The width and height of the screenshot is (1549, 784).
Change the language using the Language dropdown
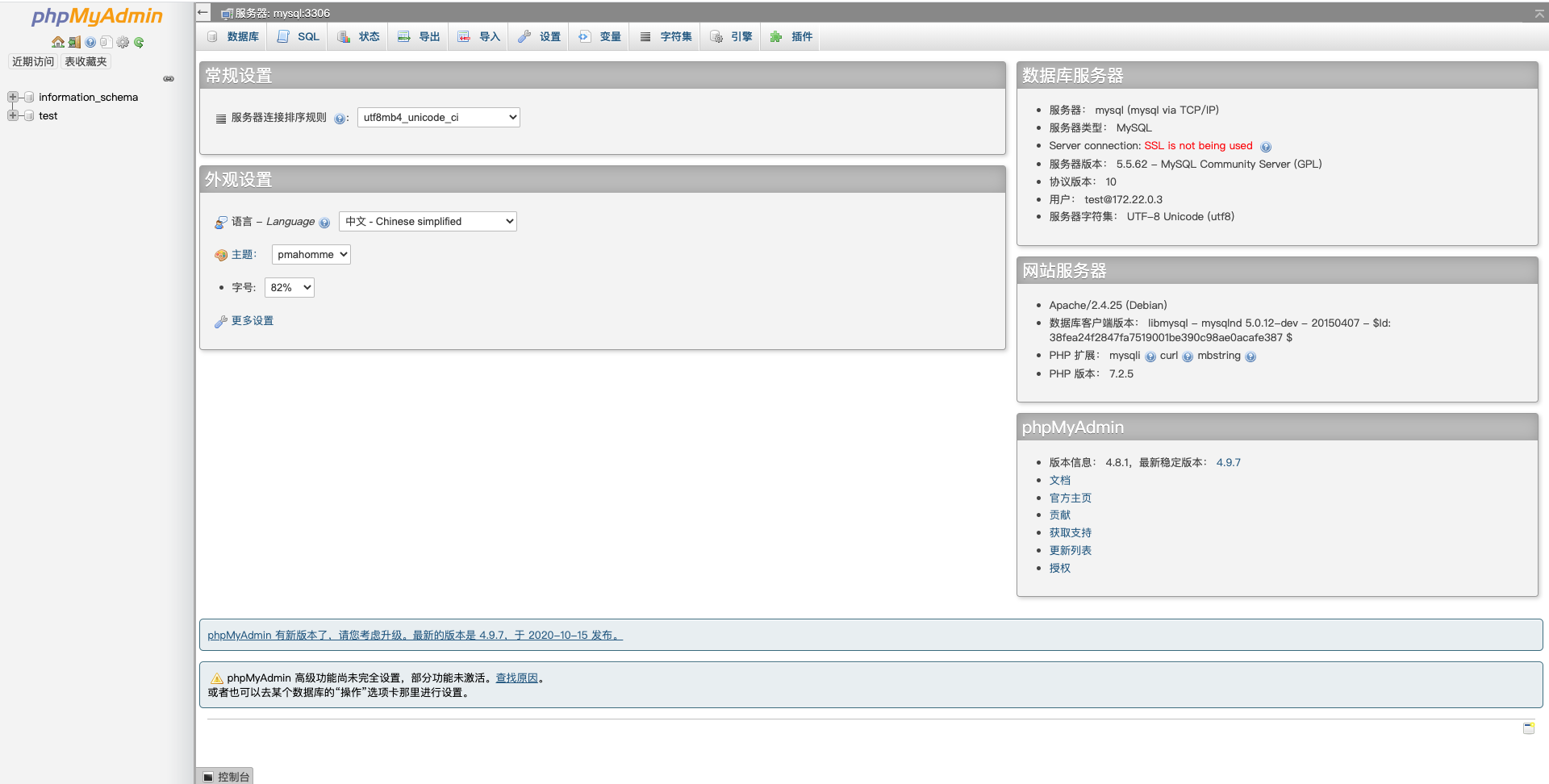click(428, 221)
